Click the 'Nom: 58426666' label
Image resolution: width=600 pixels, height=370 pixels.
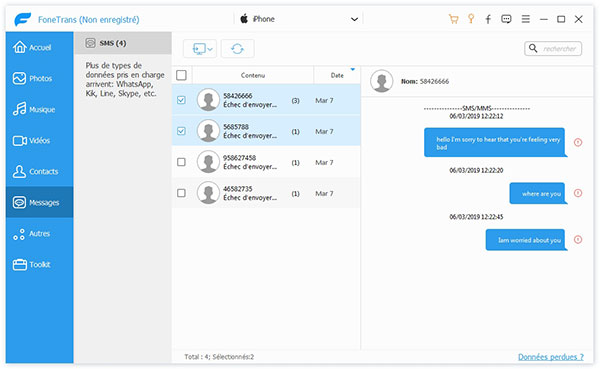point(425,81)
